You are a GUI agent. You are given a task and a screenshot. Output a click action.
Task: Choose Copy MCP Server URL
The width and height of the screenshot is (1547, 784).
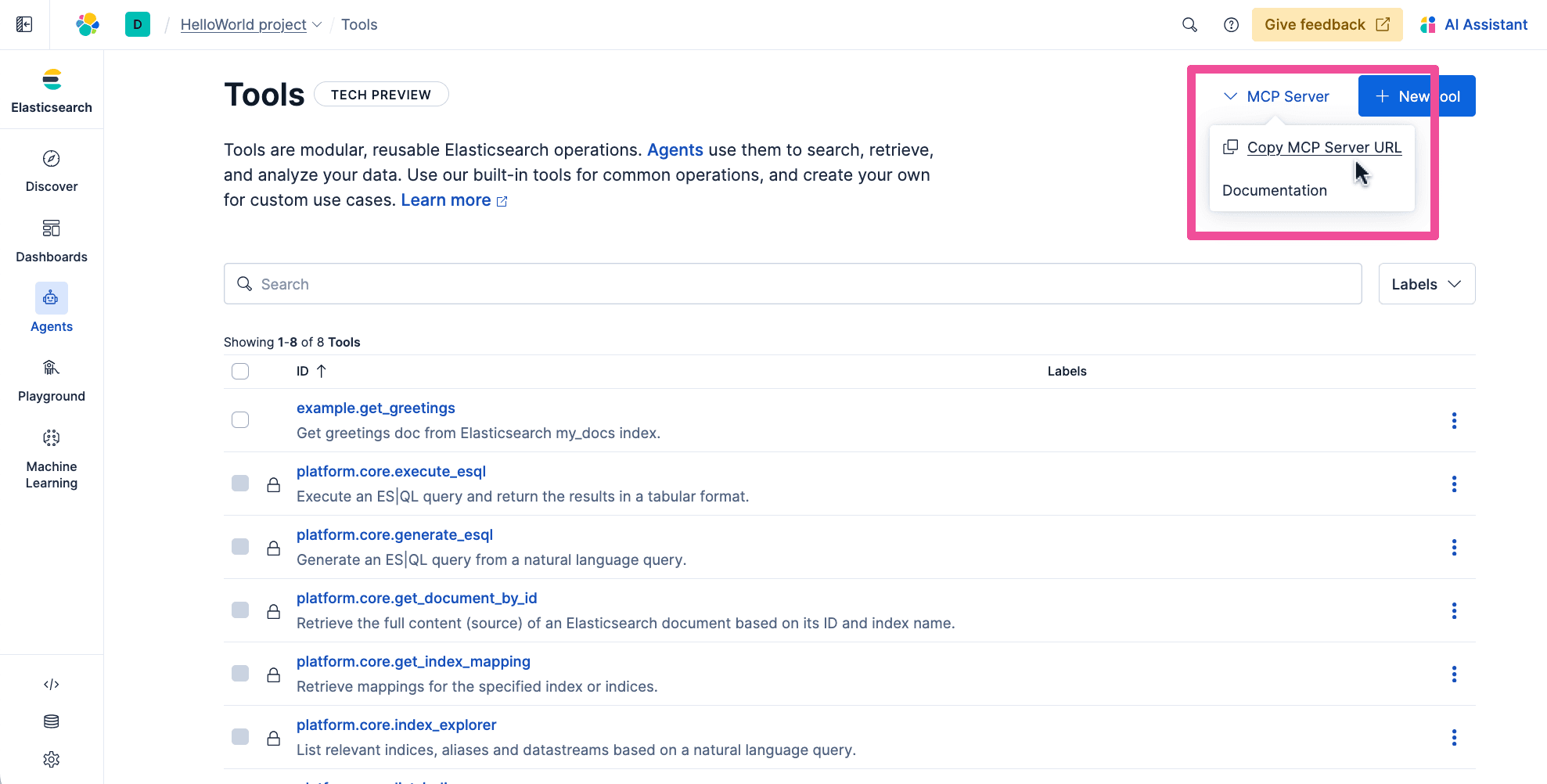tap(1323, 148)
